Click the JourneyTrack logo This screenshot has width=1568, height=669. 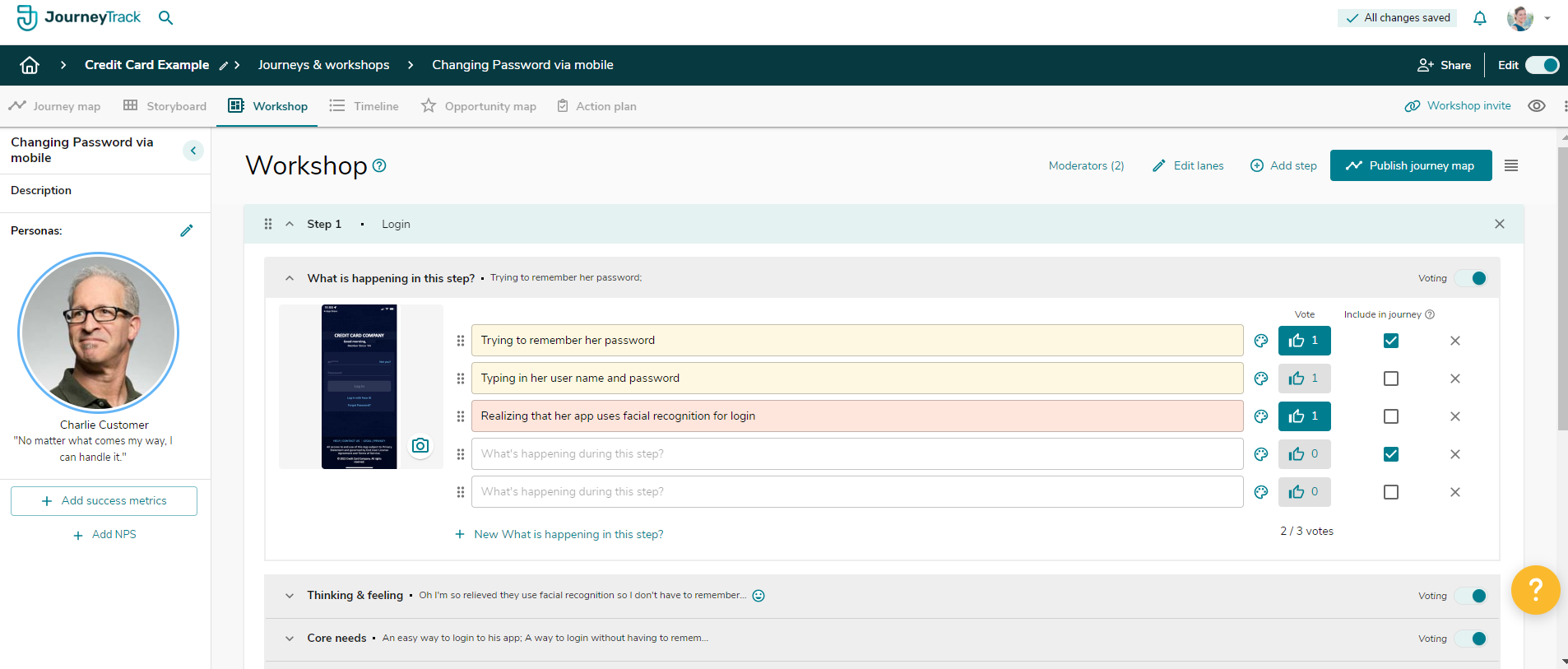tap(79, 17)
